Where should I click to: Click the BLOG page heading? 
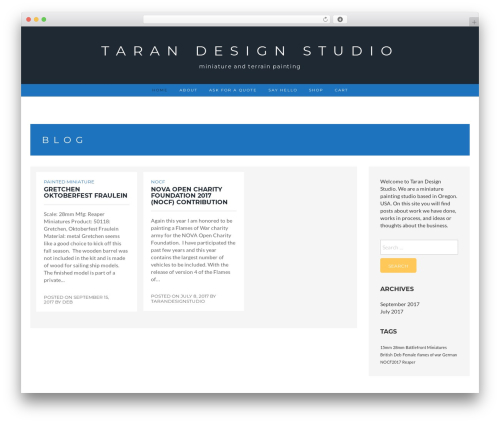click(63, 140)
